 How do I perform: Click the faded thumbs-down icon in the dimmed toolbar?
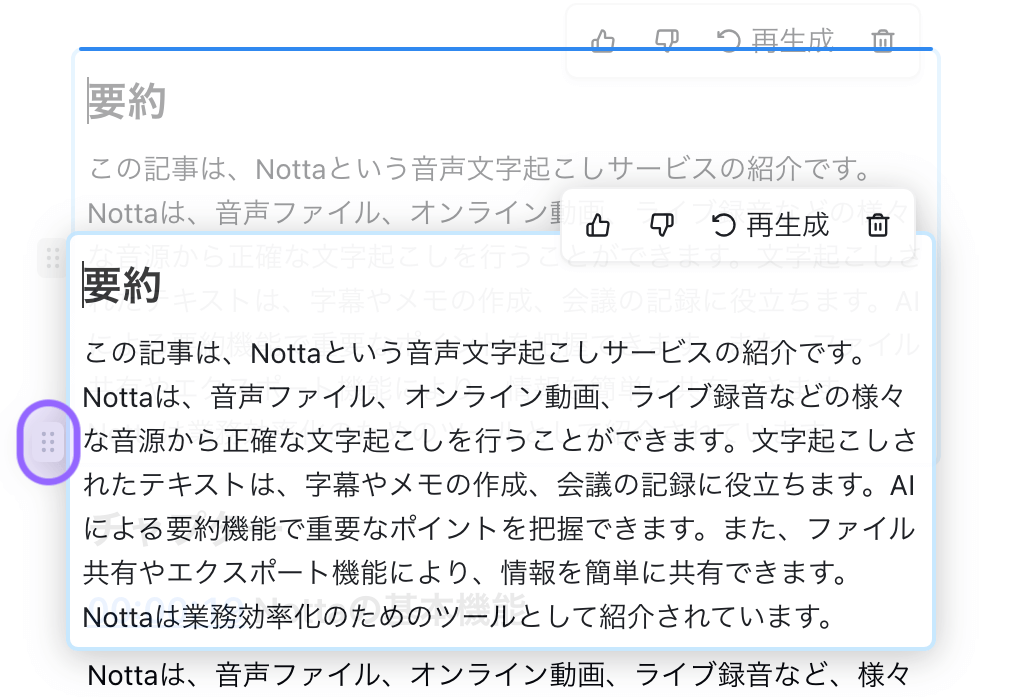[667, 41]
